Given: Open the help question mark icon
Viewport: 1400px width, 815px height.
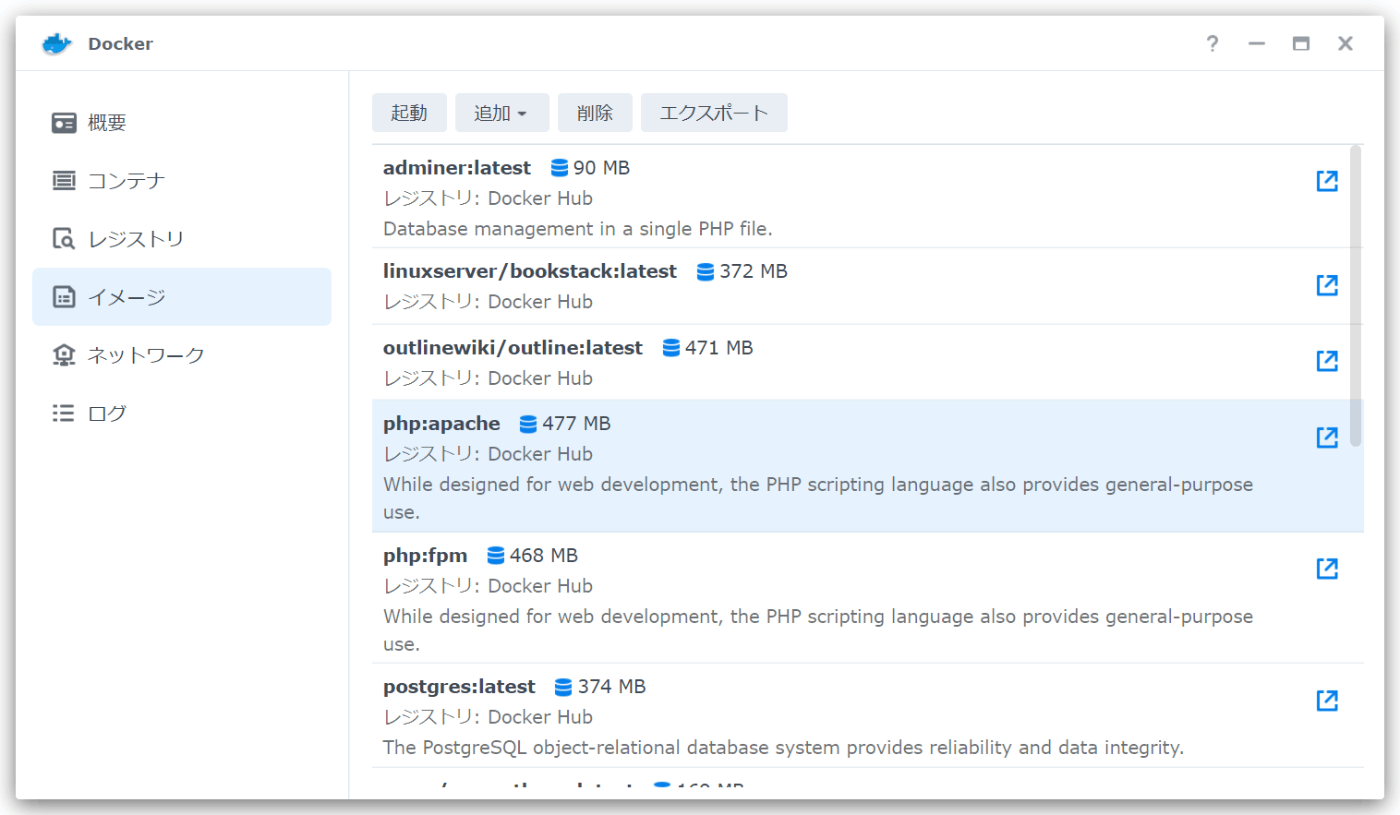Looking at the screenshot, I should click(x=1212, y=44).
